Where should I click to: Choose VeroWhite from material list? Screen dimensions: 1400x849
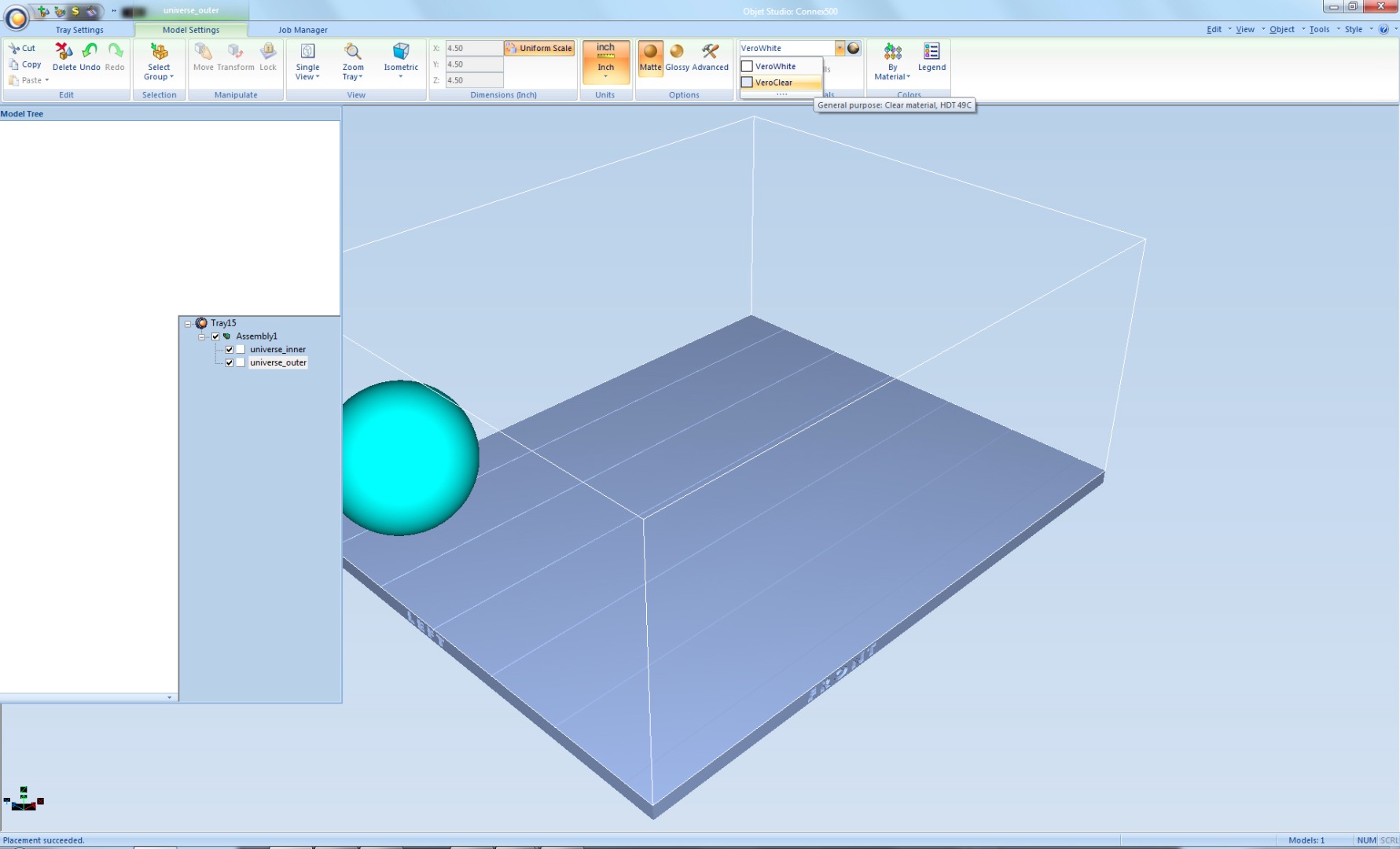tap(781, 66)
